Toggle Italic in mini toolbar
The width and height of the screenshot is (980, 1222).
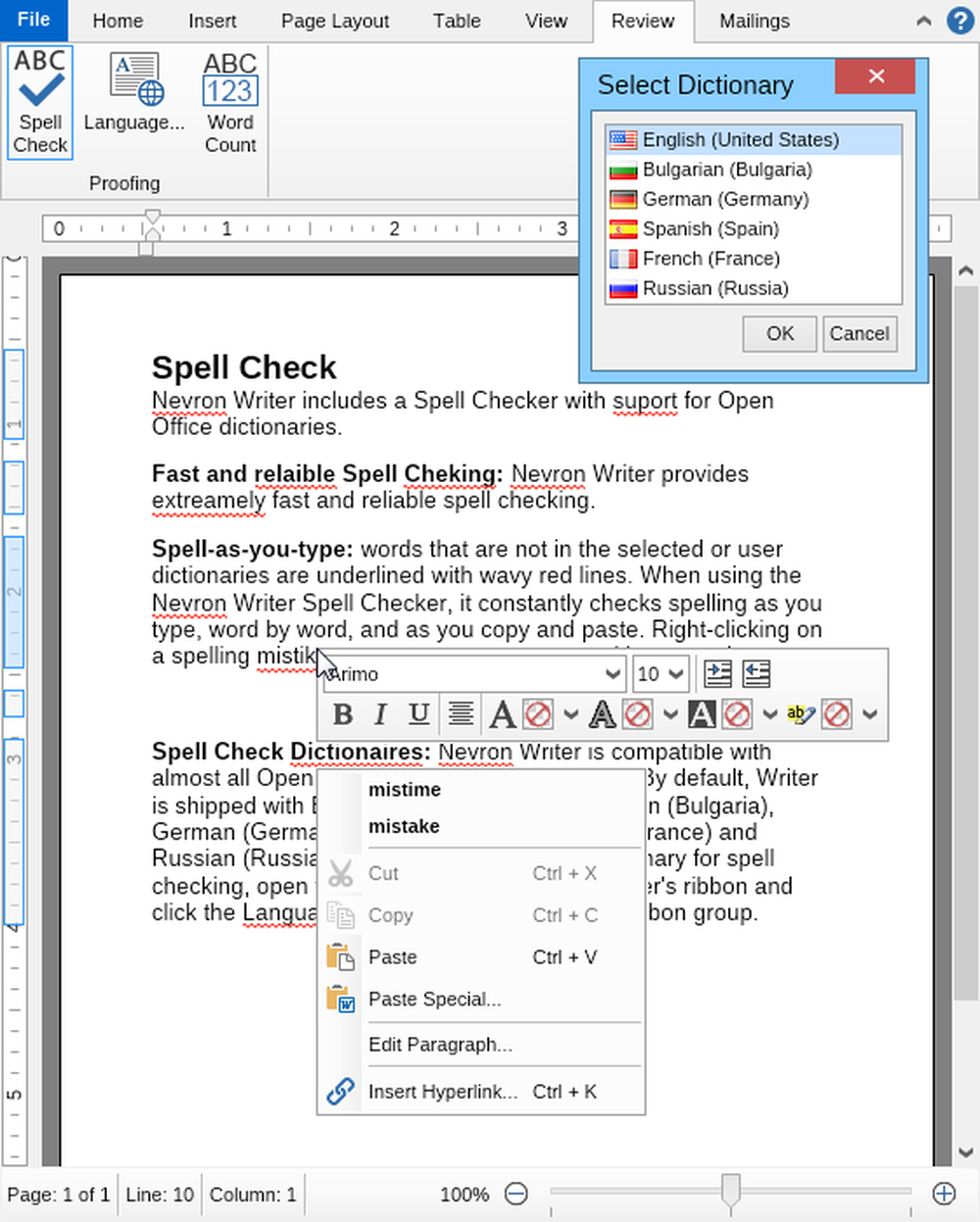[x=381, y=713]
